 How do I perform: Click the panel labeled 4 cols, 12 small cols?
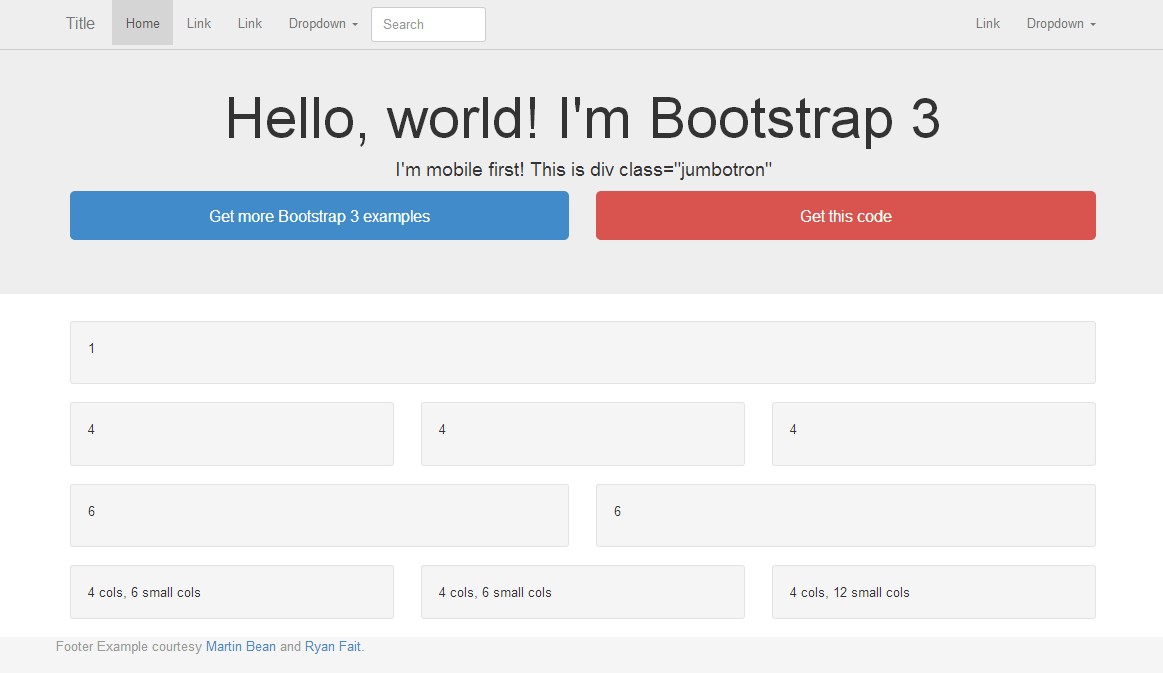click(x=933, y=592)
